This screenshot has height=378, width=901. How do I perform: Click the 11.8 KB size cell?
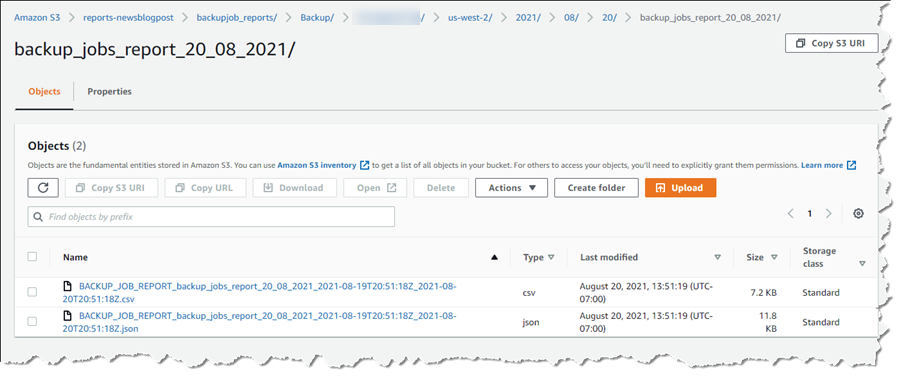pyautogui.click(x=767, y=322)
